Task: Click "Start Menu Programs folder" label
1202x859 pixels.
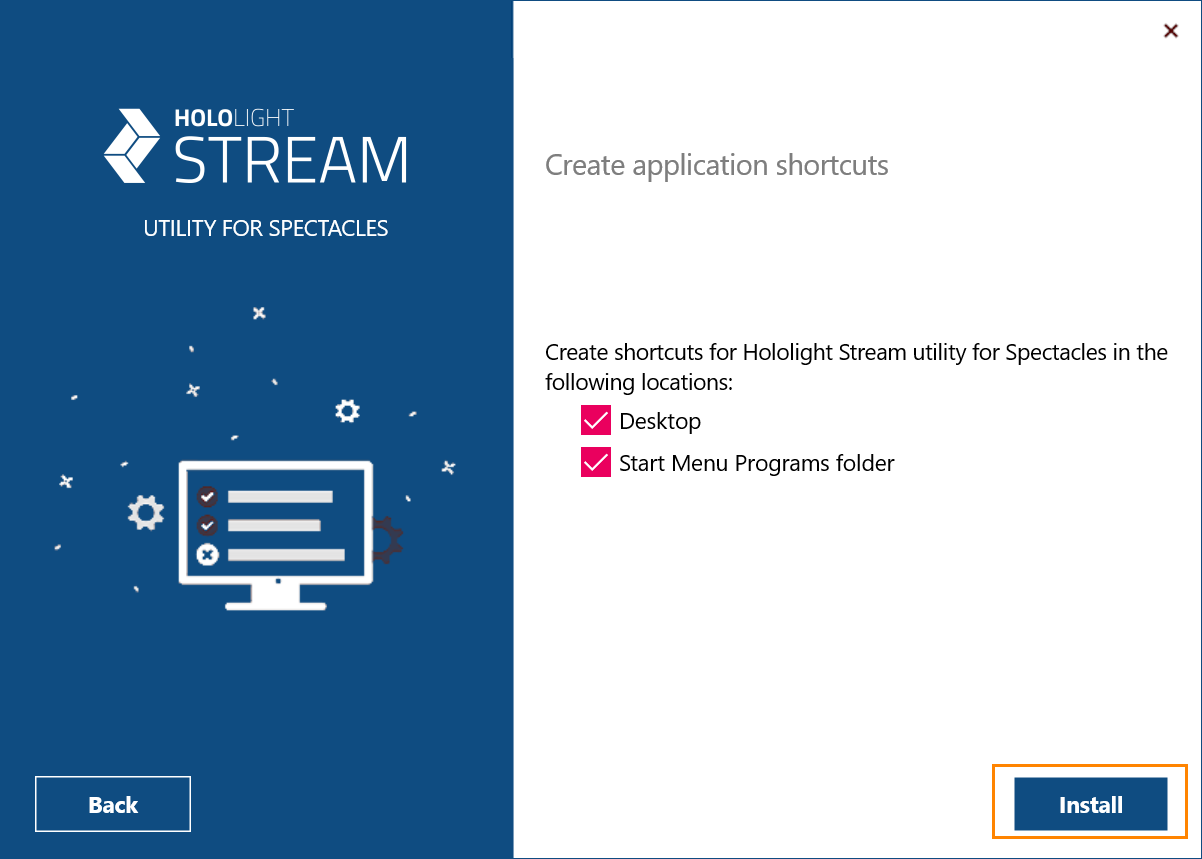Action: coord(757,463)
